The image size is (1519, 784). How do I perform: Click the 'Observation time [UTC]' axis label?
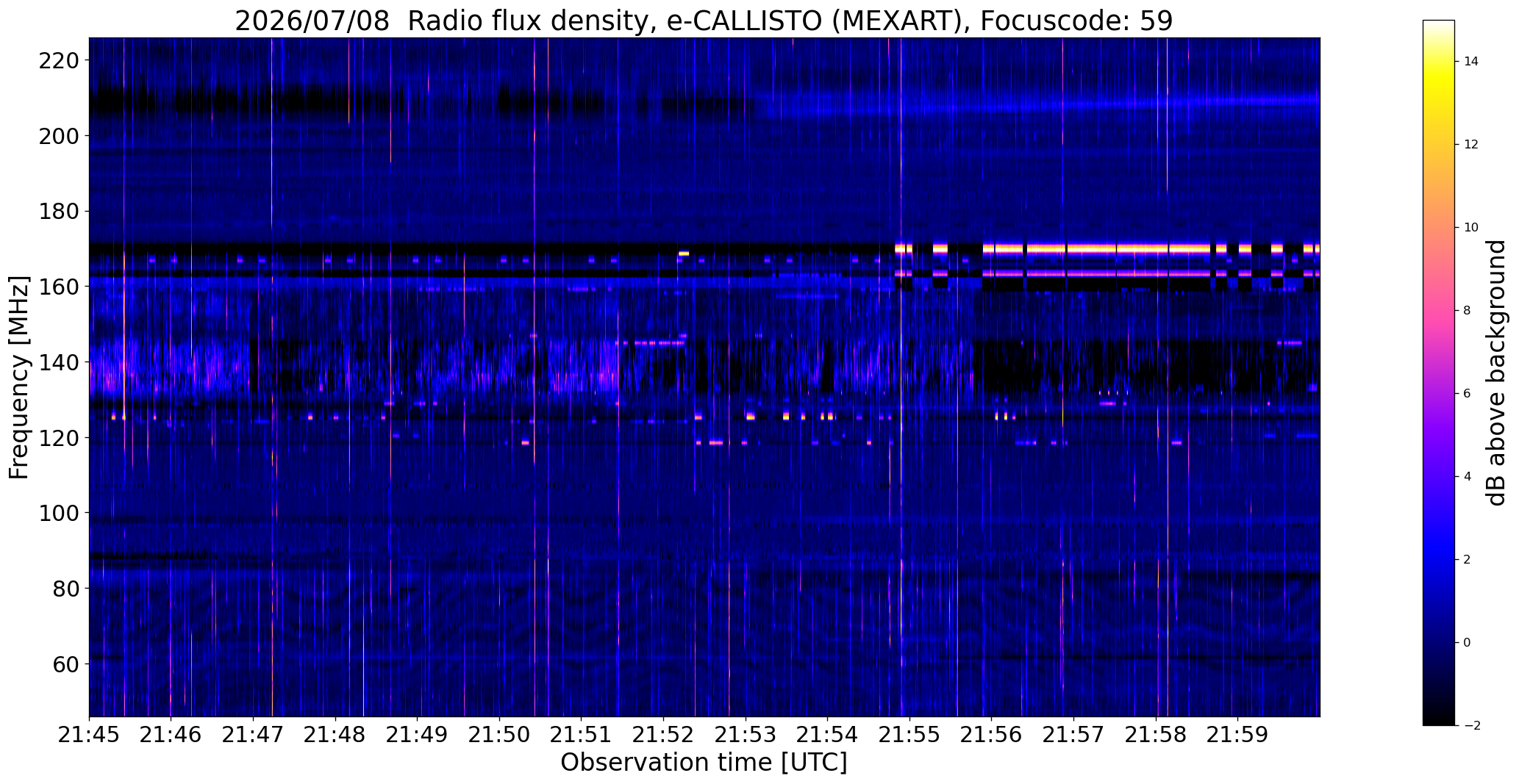(704, 763)
